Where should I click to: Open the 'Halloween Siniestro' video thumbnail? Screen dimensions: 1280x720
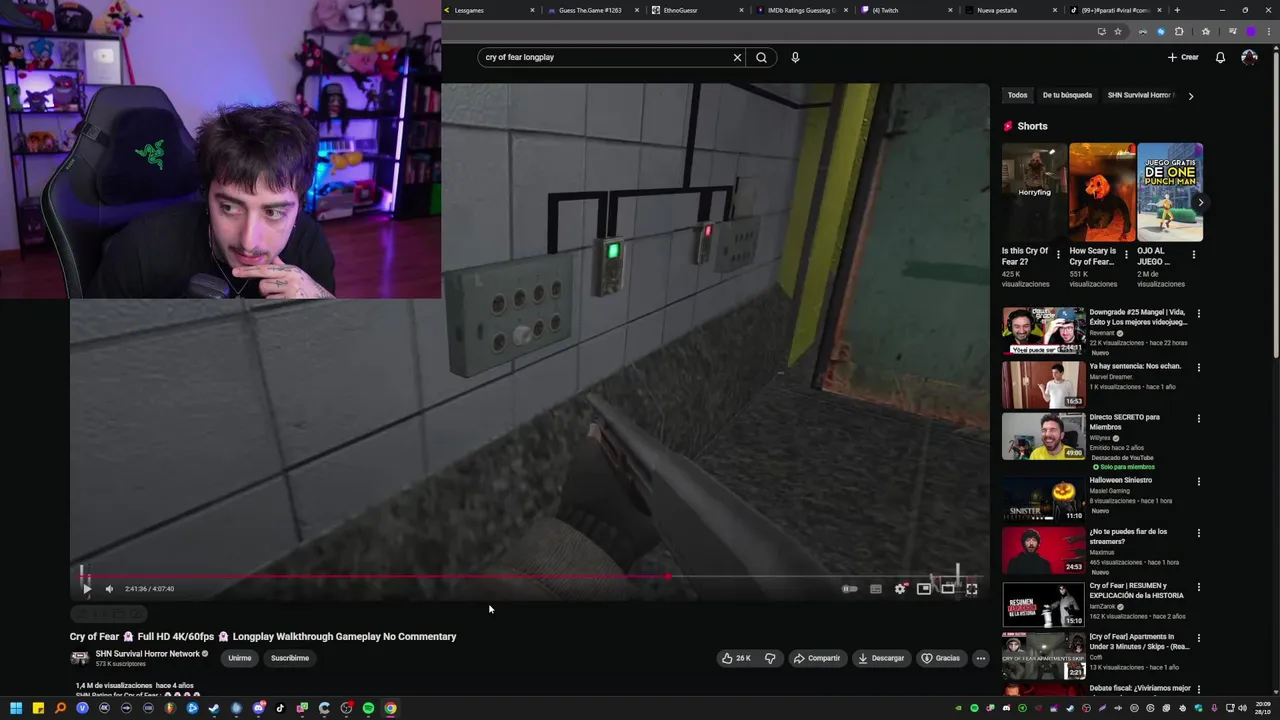1043,498
